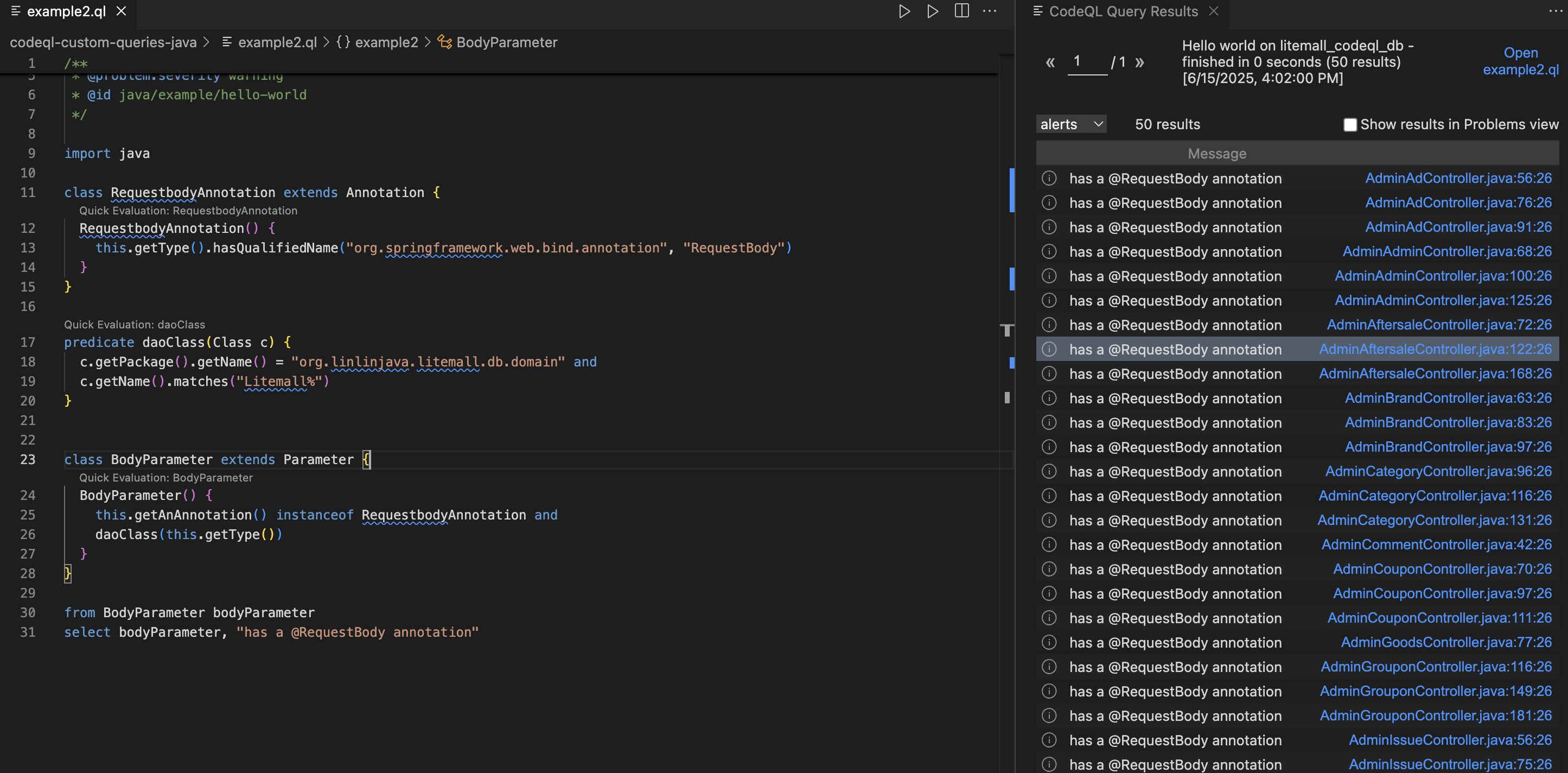Switch to example2.ql editor tab
Viewport: 1568px width, 773px height.
(66, 11)
